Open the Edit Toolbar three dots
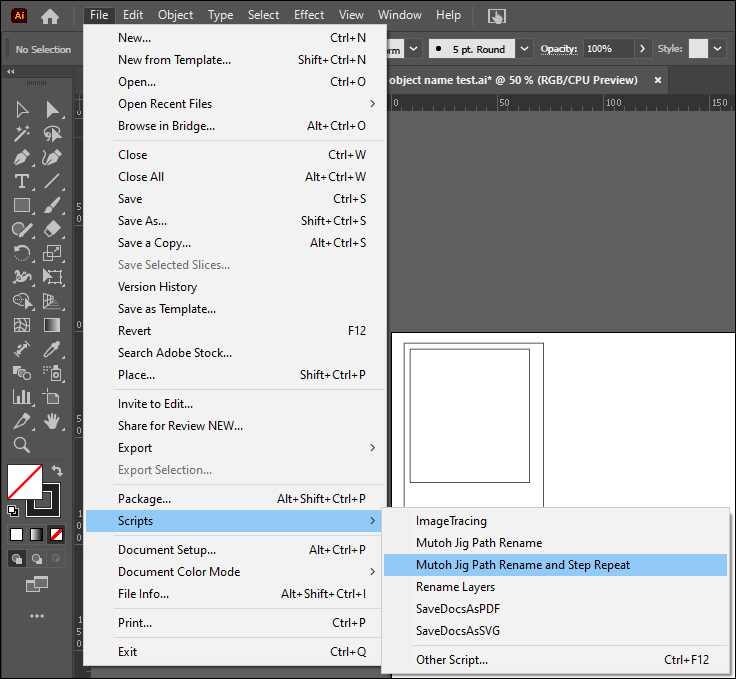Image resolution: width=736 pixels, height=679 pixels. [37, 616]
